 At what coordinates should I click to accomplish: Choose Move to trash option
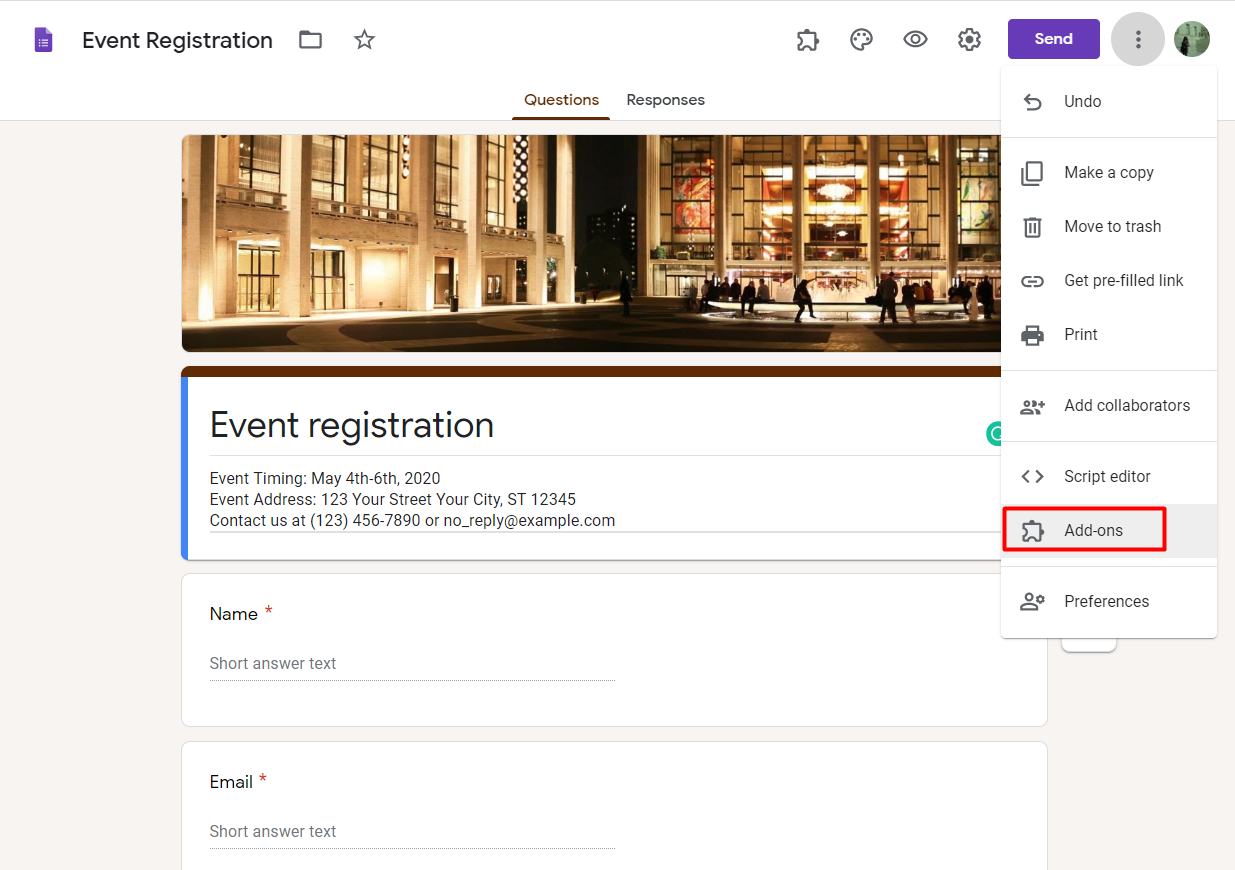point(1112,227)
